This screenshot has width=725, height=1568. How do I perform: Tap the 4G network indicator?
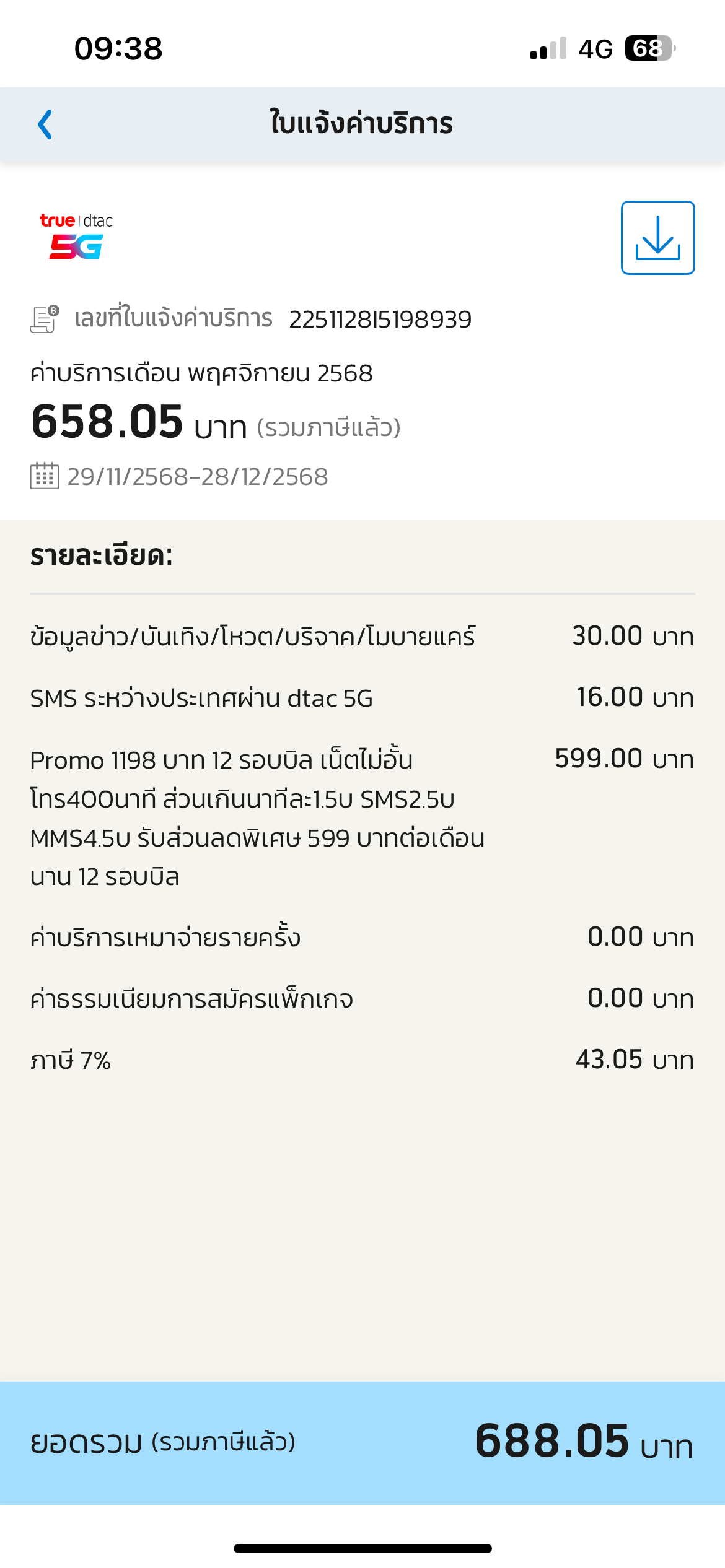click(x=595, y=49)
